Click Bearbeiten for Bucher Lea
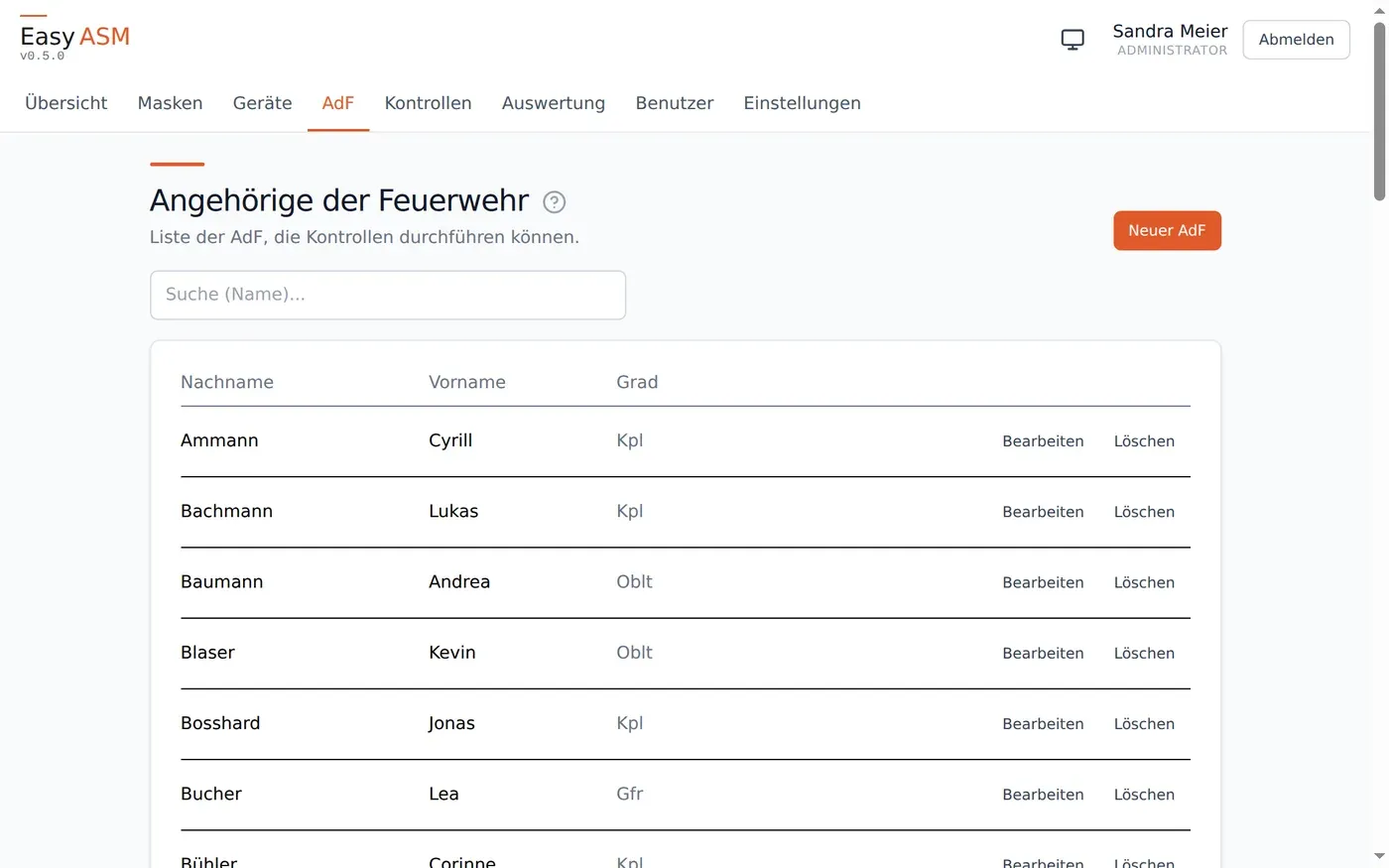Viewport: 1389px width, 868px height. click(x=1043, y=795)
